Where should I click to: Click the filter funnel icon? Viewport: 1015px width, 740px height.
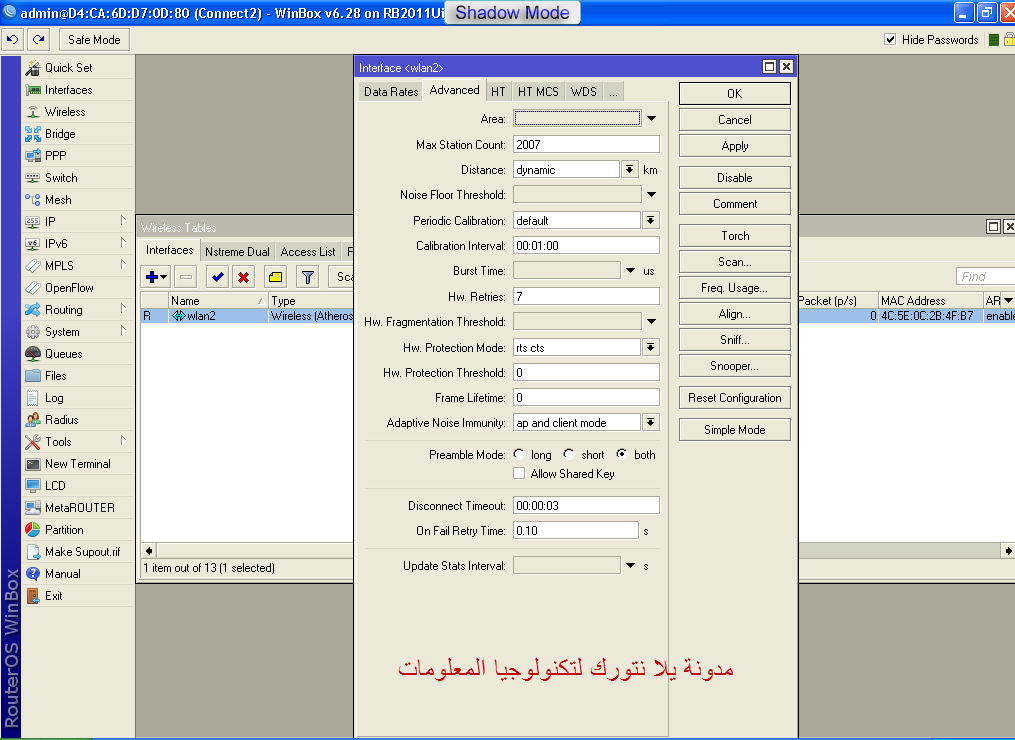tap(308, 277)
